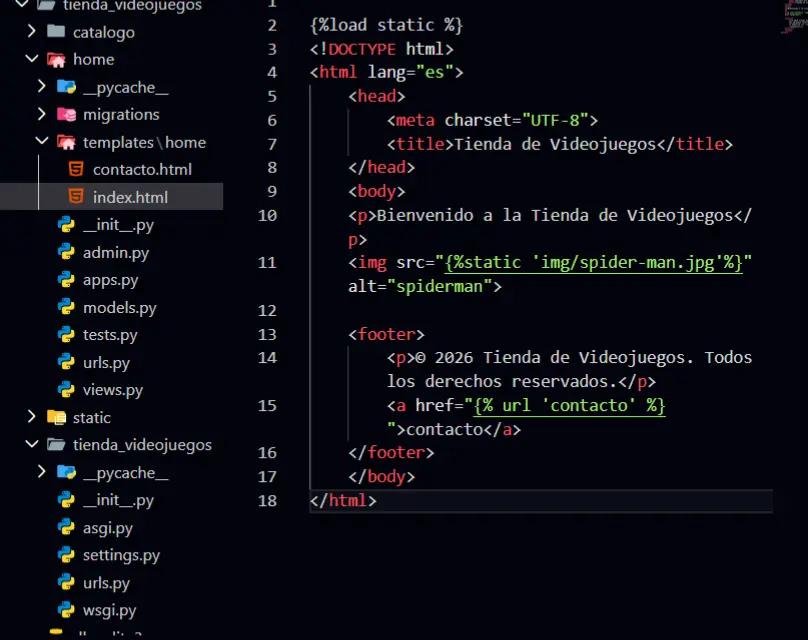This screenshot has width=808, height=640.
Task: Open wsgi.py from the explorer
Action: (x=109, y=611)
